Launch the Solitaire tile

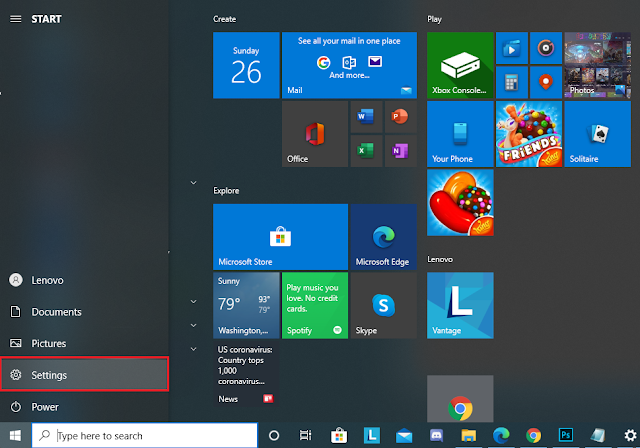pyautogui.click(x=598, y=134)
